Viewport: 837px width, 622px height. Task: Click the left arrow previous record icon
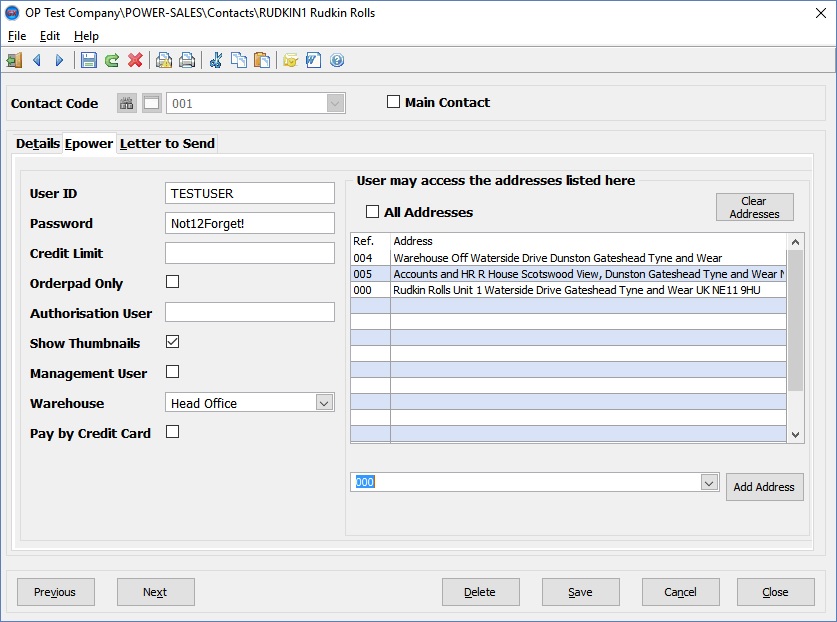[x=38, y=61]
